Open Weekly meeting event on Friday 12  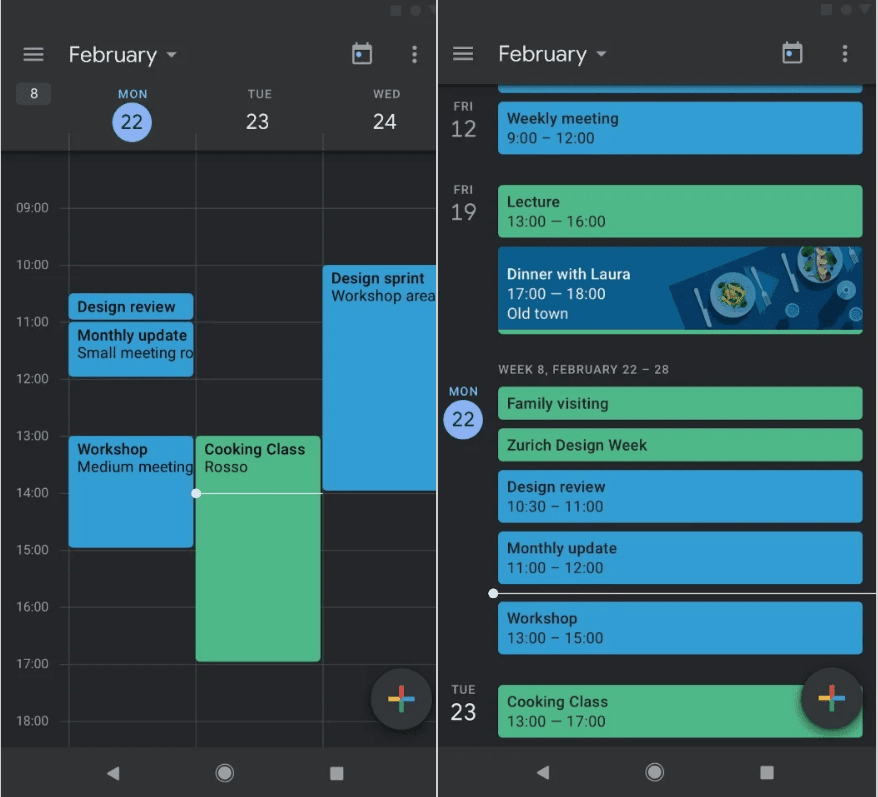click(680, 128)
